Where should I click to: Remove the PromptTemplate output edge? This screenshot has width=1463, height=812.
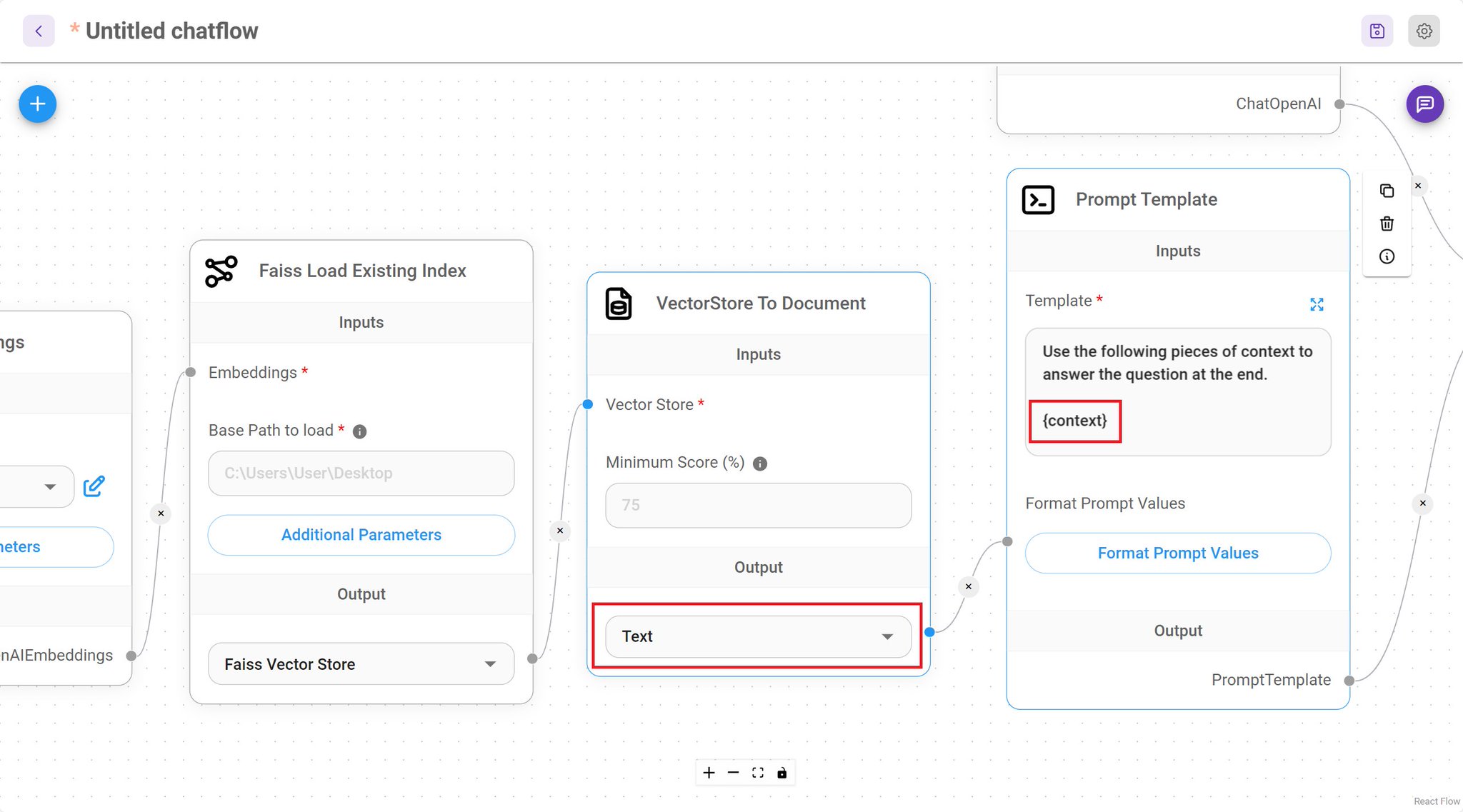[1422, 503]
